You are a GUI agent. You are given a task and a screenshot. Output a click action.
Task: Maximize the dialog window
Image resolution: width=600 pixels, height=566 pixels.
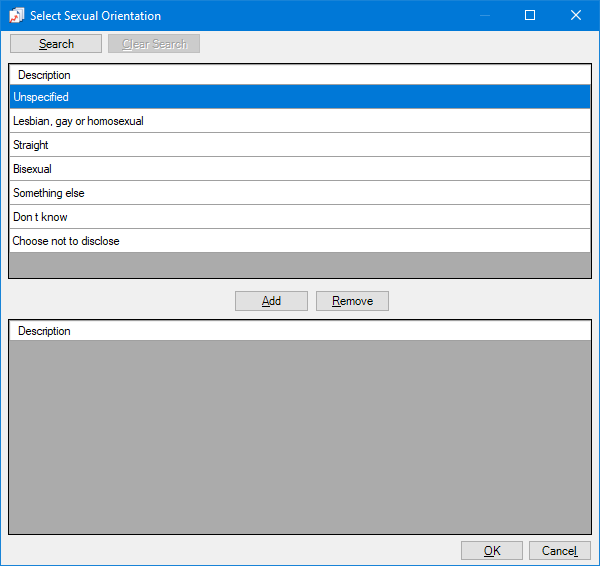(x=530, y=15)
